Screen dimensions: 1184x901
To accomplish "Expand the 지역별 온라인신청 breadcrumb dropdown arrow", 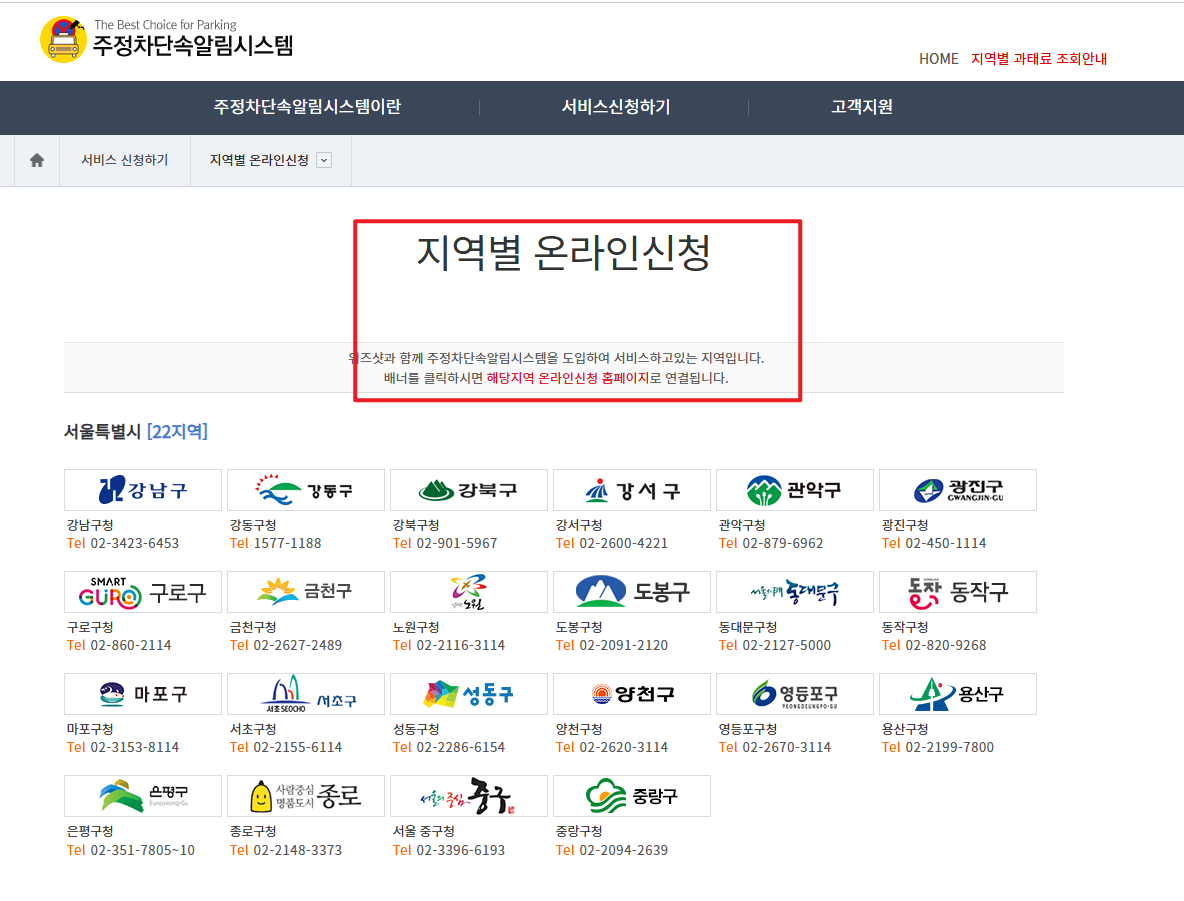I will tap(324, 160).
